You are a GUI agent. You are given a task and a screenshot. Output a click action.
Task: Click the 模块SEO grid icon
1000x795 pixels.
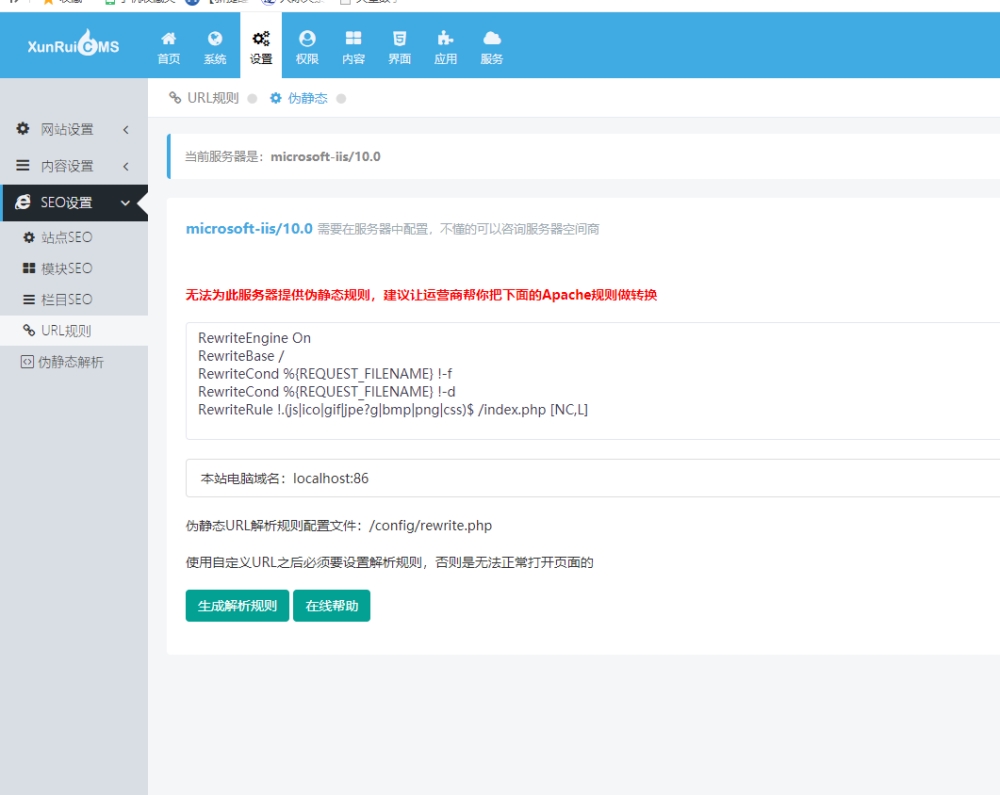[29, 268]
